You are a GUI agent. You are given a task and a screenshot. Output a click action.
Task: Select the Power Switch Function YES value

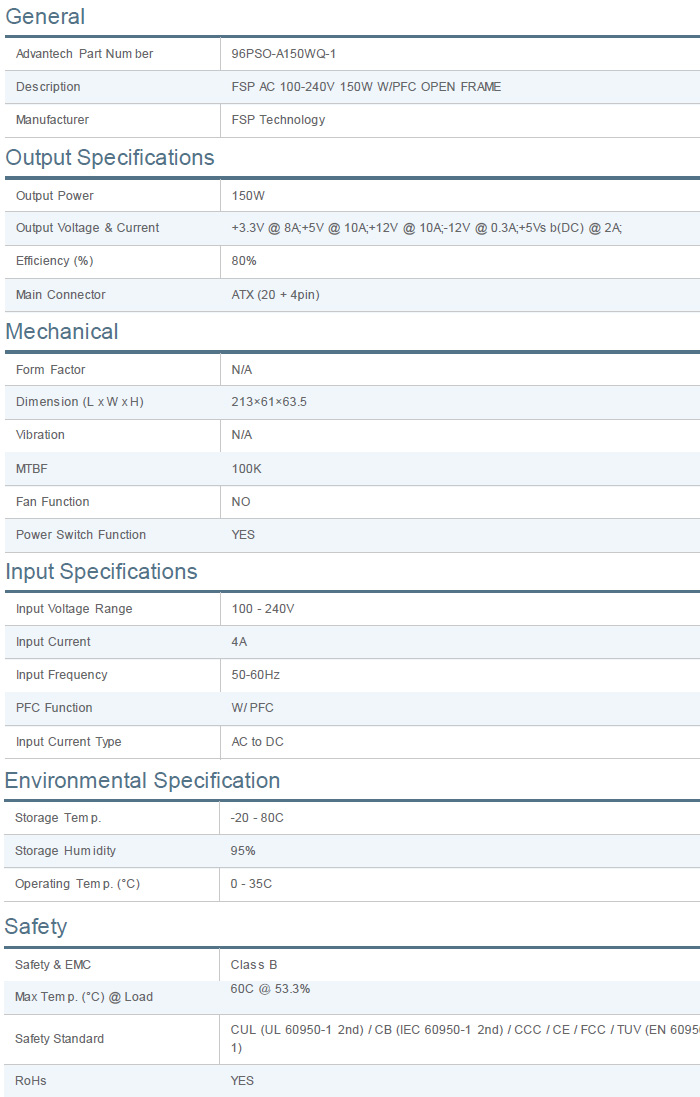click(x=243, y=535)
